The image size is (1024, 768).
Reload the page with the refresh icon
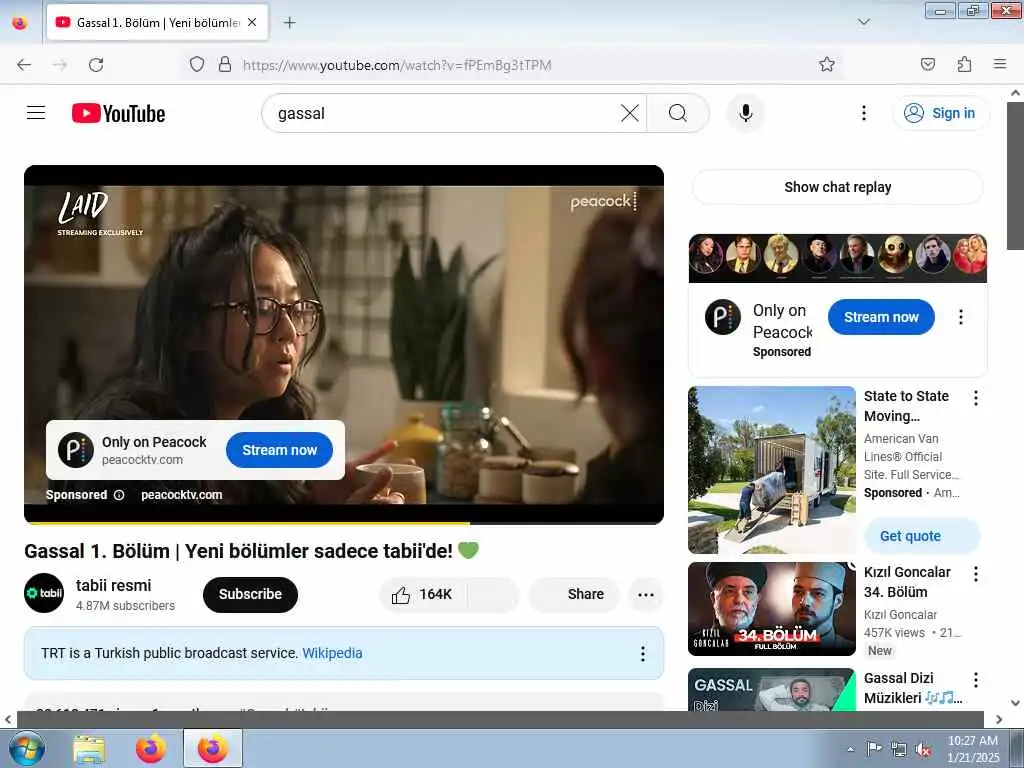click(96, 65)
